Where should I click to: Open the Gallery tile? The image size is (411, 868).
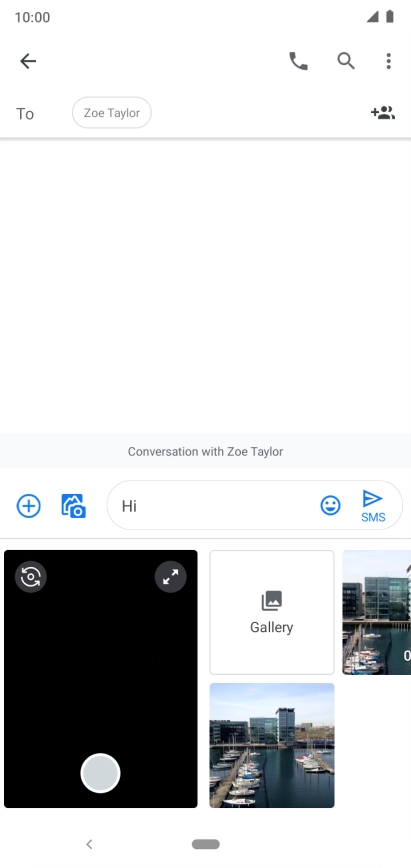(271, 612)
